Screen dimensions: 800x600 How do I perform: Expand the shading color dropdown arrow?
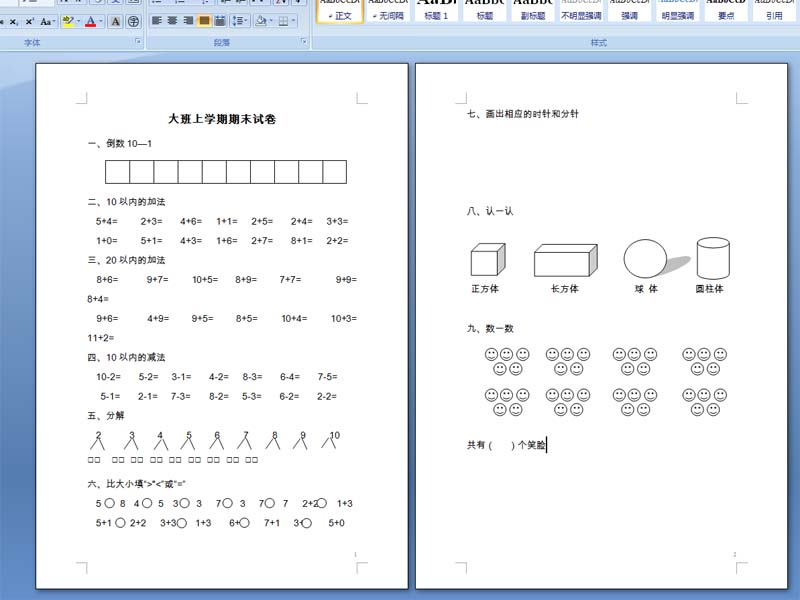271,21
